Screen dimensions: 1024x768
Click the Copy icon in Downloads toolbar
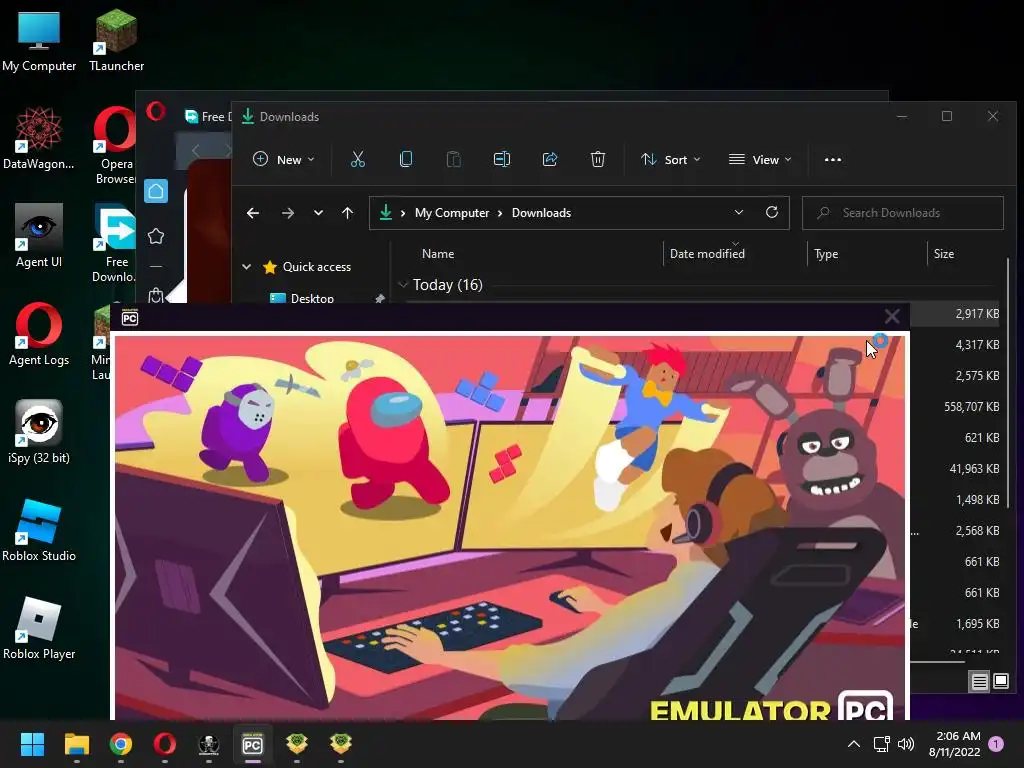[406, 159]
